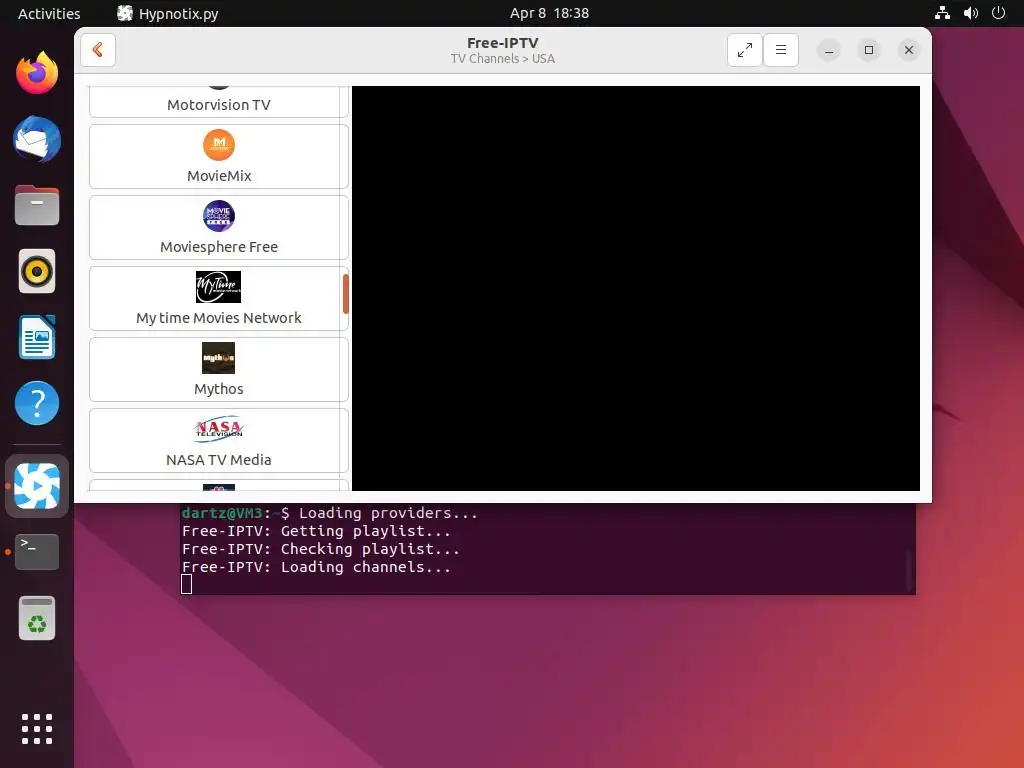Click the Hypnotix icon in the dock
This screenshot has width=1024, height=768.
[x=37, y=486]
